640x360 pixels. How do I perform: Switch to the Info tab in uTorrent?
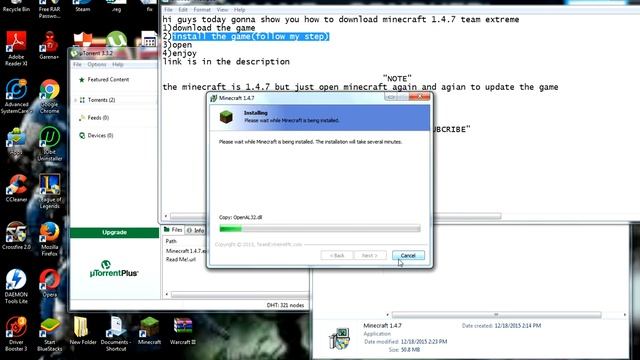coord(195,231)
